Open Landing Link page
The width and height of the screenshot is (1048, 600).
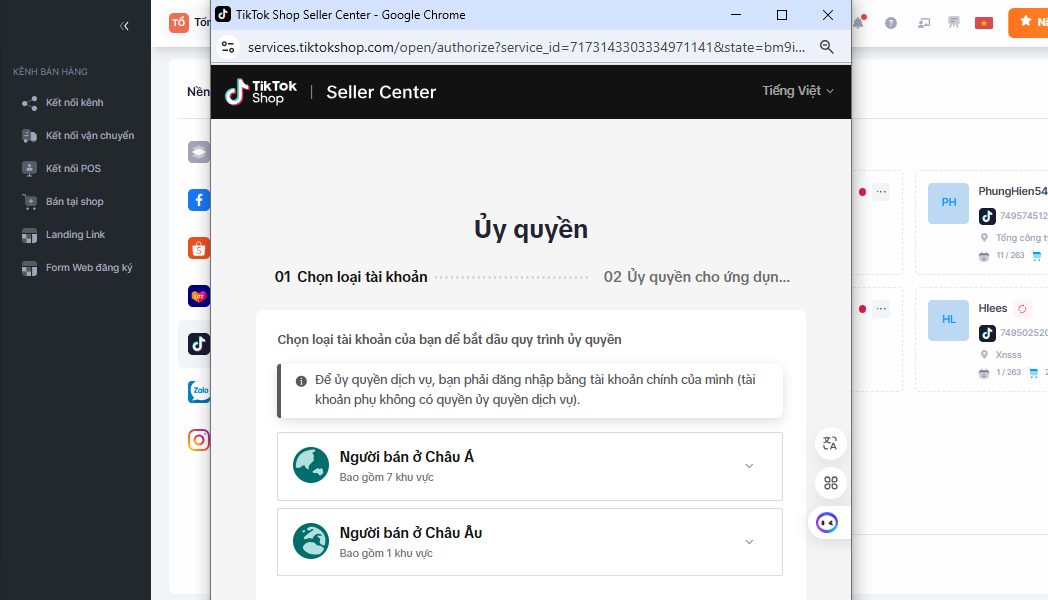(x=75, y=235)
